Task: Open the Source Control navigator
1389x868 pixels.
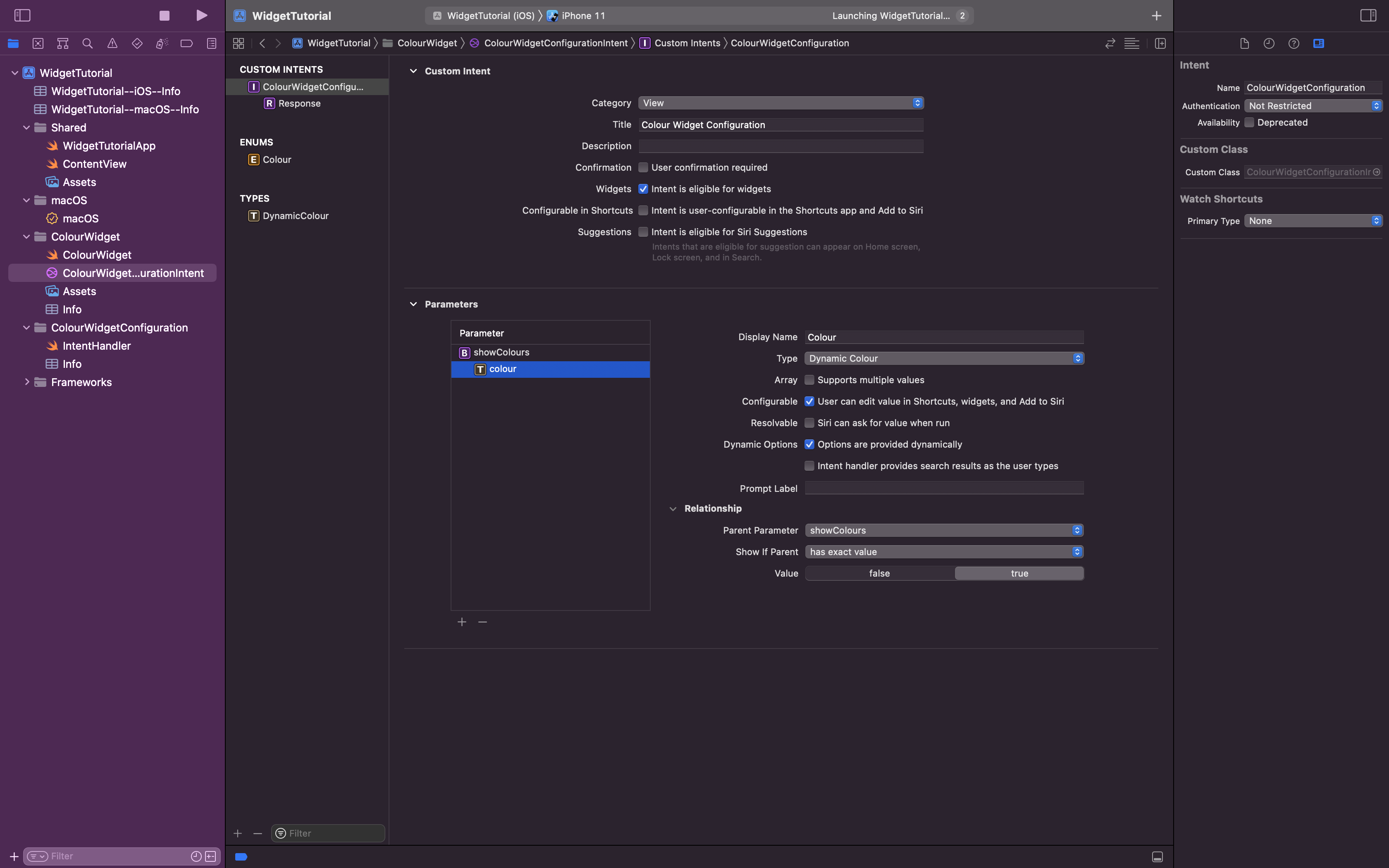Action: [38, 43]
